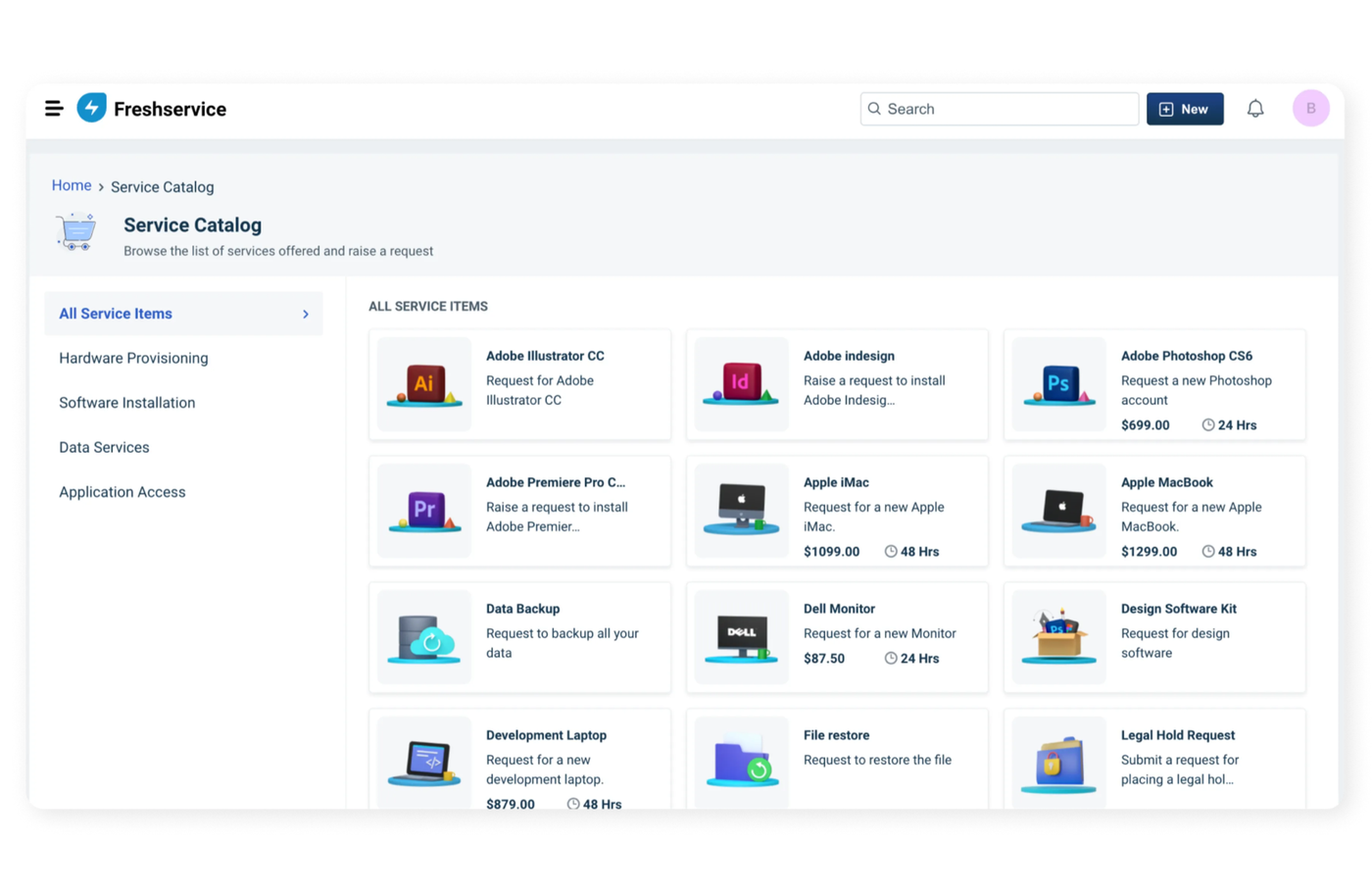
Task: Click the Photoshop CS6 Ps icon
Action: point(1059,384)
